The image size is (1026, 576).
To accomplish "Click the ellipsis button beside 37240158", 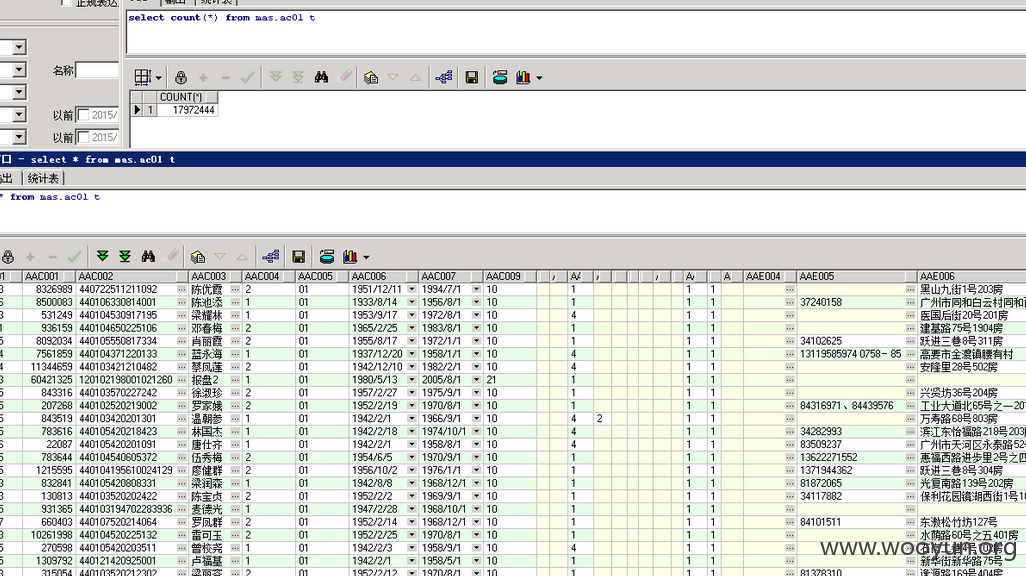I will (910, 302).
